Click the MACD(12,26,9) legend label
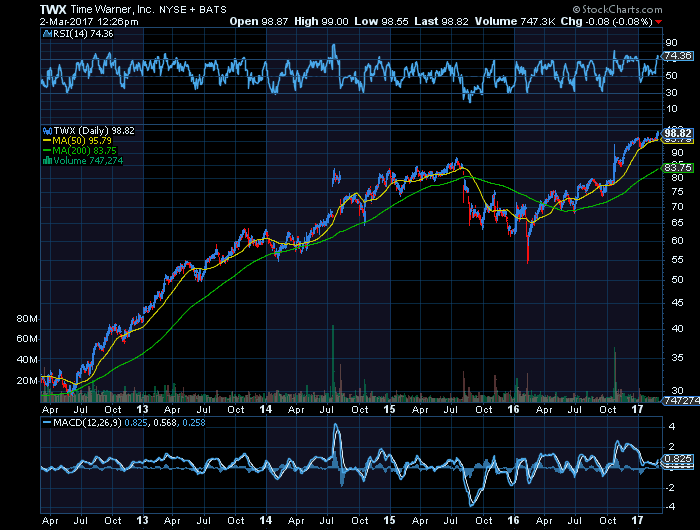The height and width of the screenshot is (530, 700). tap(87, 422)
